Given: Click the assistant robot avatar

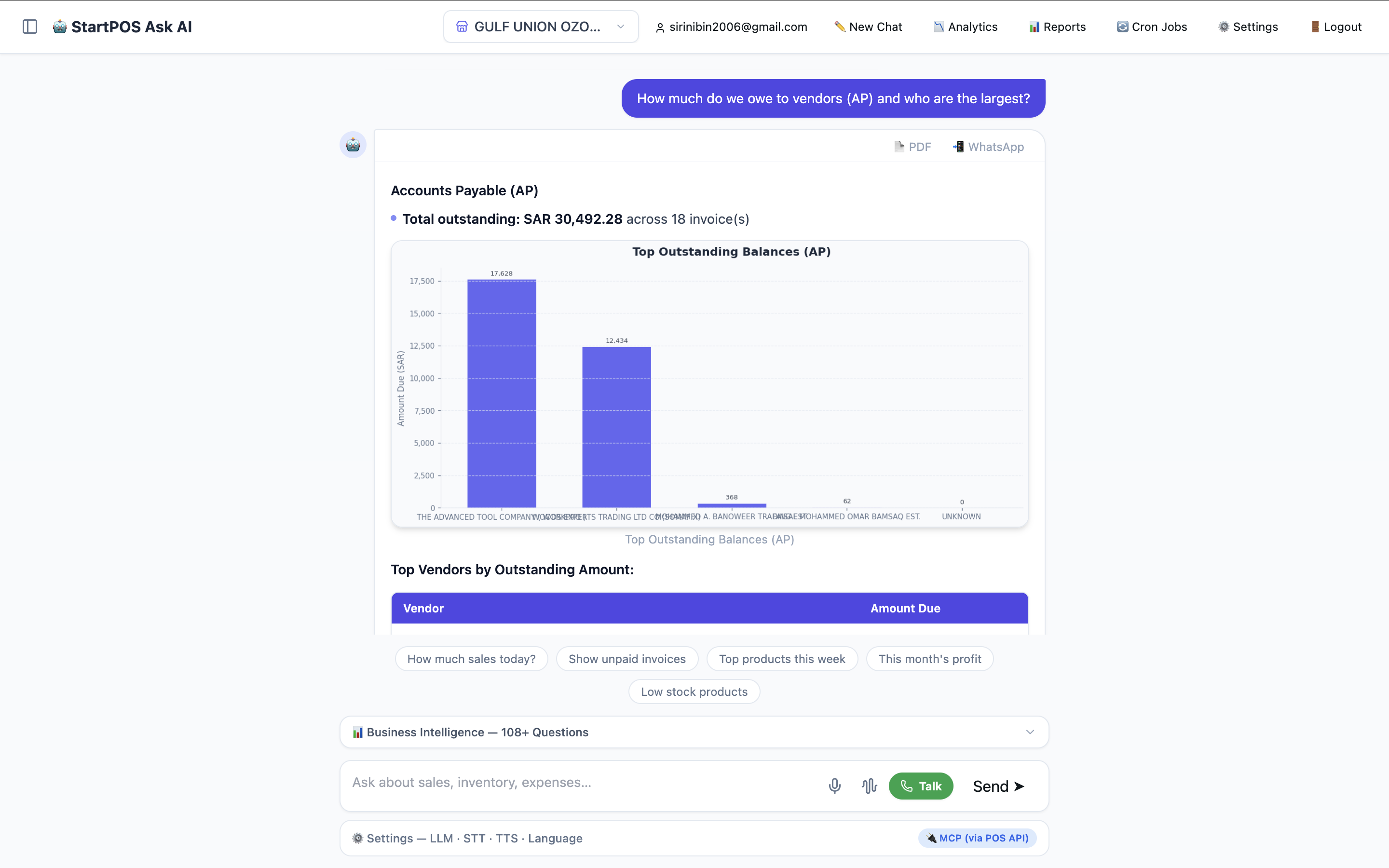Looking at the screenshot, I should tap(353, 145).
